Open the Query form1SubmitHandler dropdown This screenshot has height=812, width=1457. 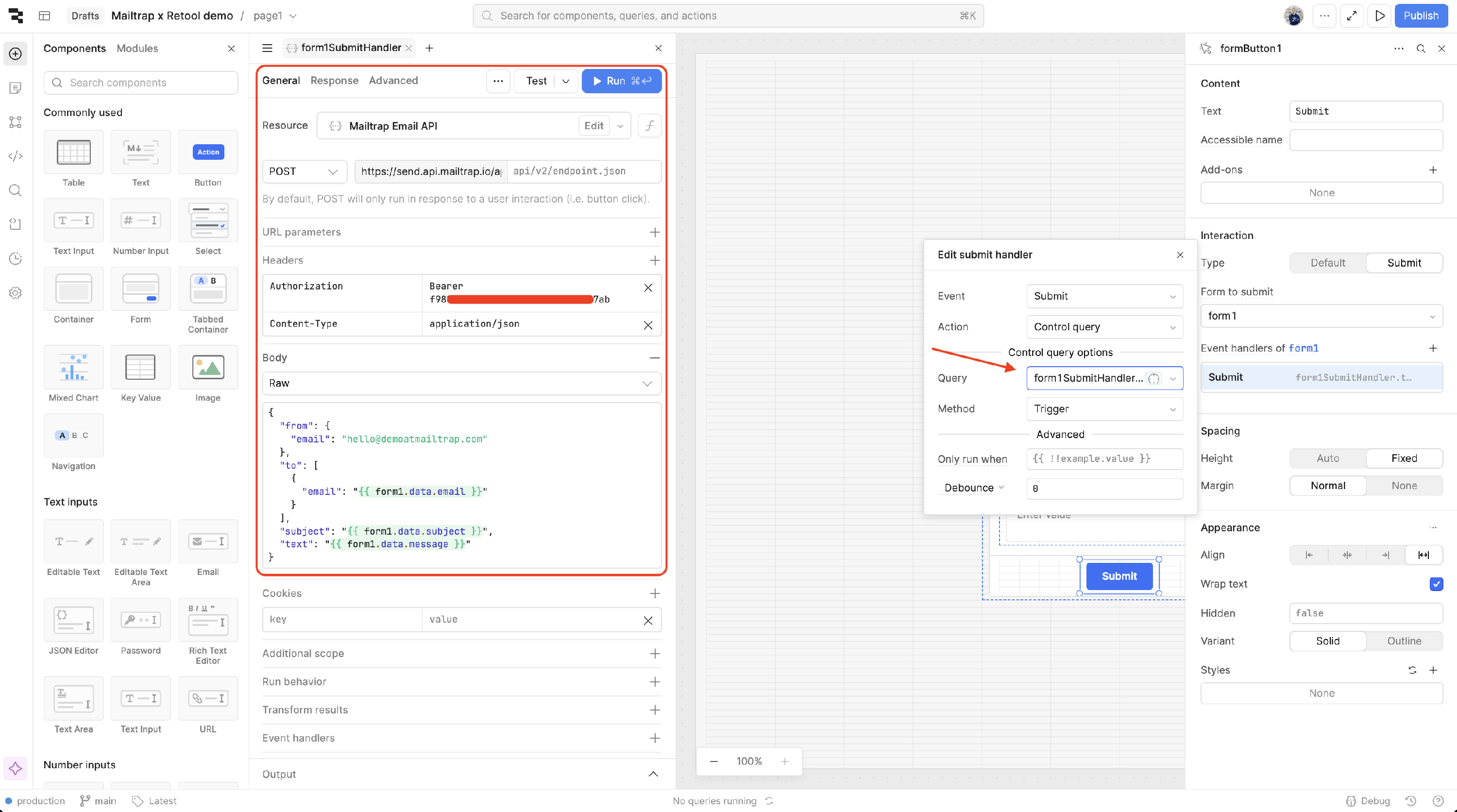(1104, 378)
